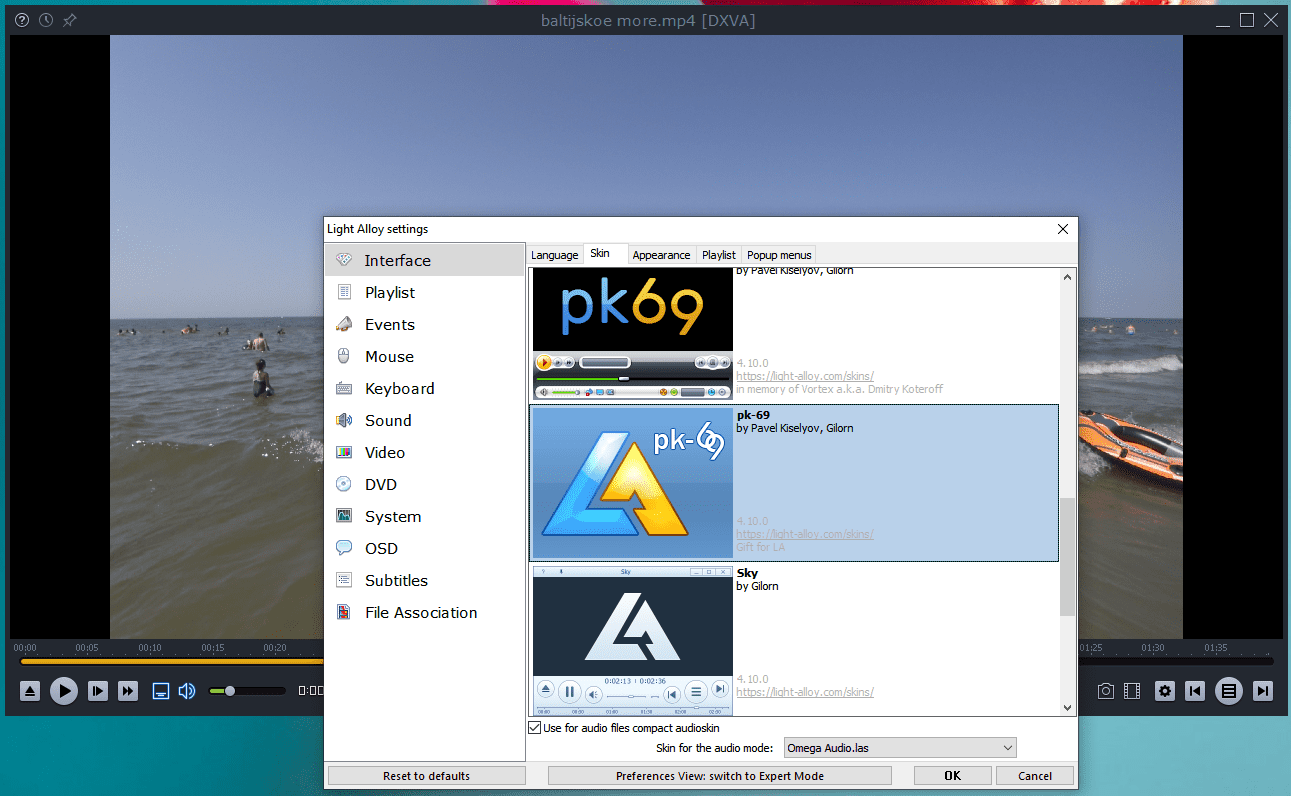Open Playlist section in the settings sidebar
1291x796 pixels.
pos(425,292)
